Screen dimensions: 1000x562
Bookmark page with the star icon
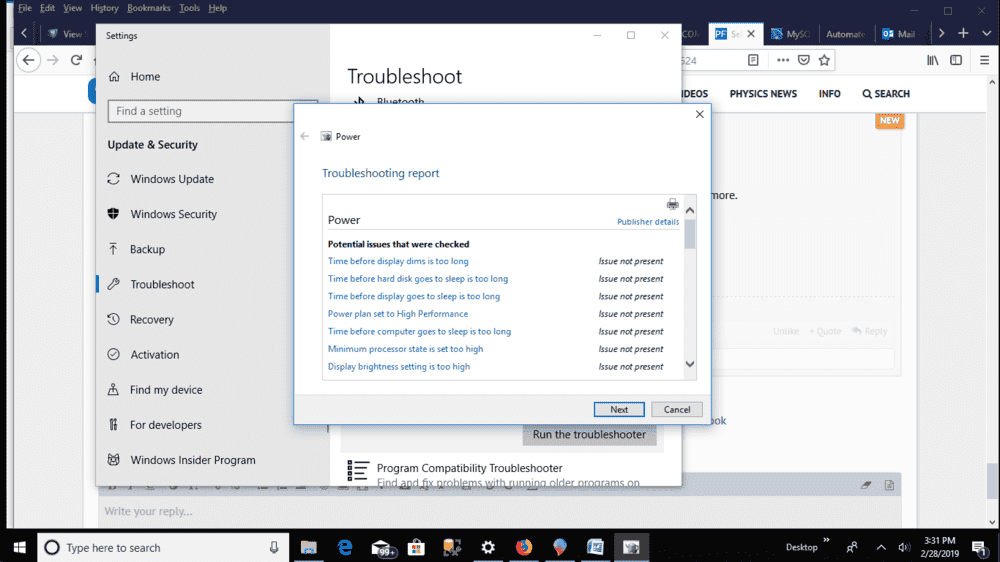(824, 60)
